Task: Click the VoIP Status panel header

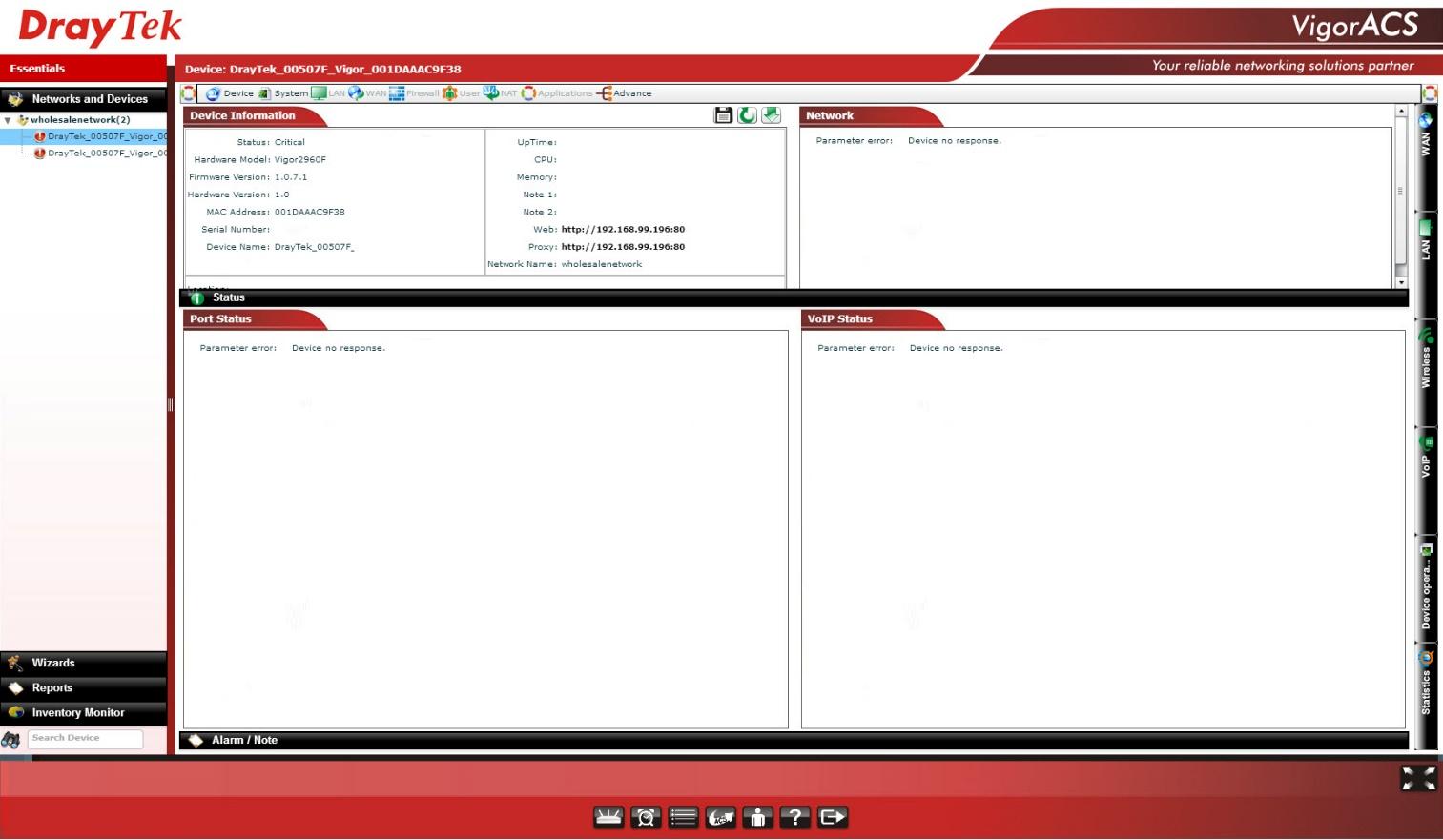Action: pyautogui.click(x=873, y=319)
